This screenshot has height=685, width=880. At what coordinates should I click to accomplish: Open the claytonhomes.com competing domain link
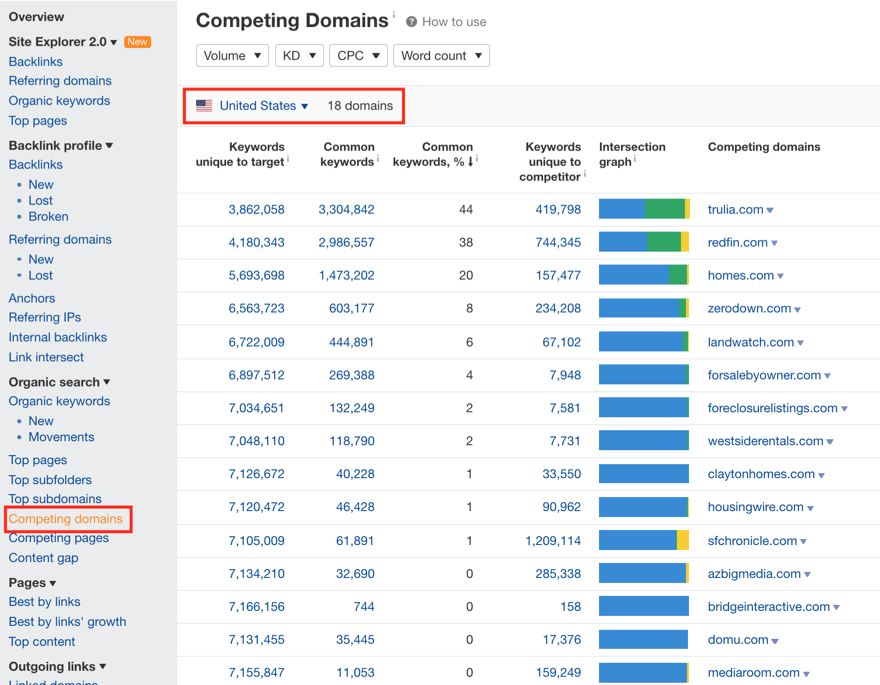point(761,474)
